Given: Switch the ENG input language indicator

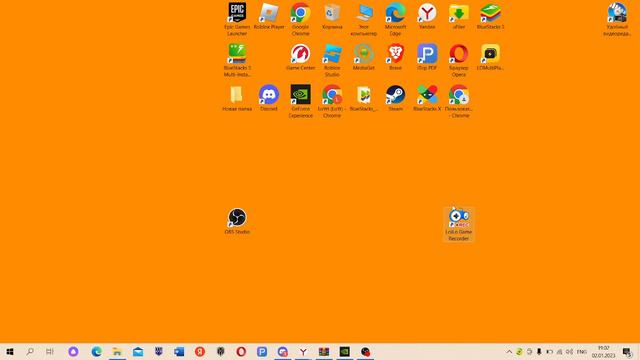Looking at the screenshot, I should tap(582, 352).
